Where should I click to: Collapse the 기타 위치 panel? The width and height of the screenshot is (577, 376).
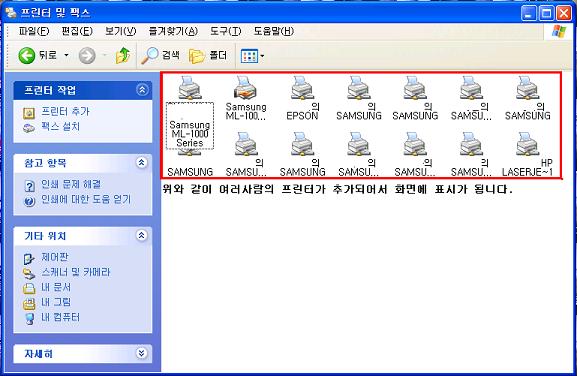click(x=142, y=235)
